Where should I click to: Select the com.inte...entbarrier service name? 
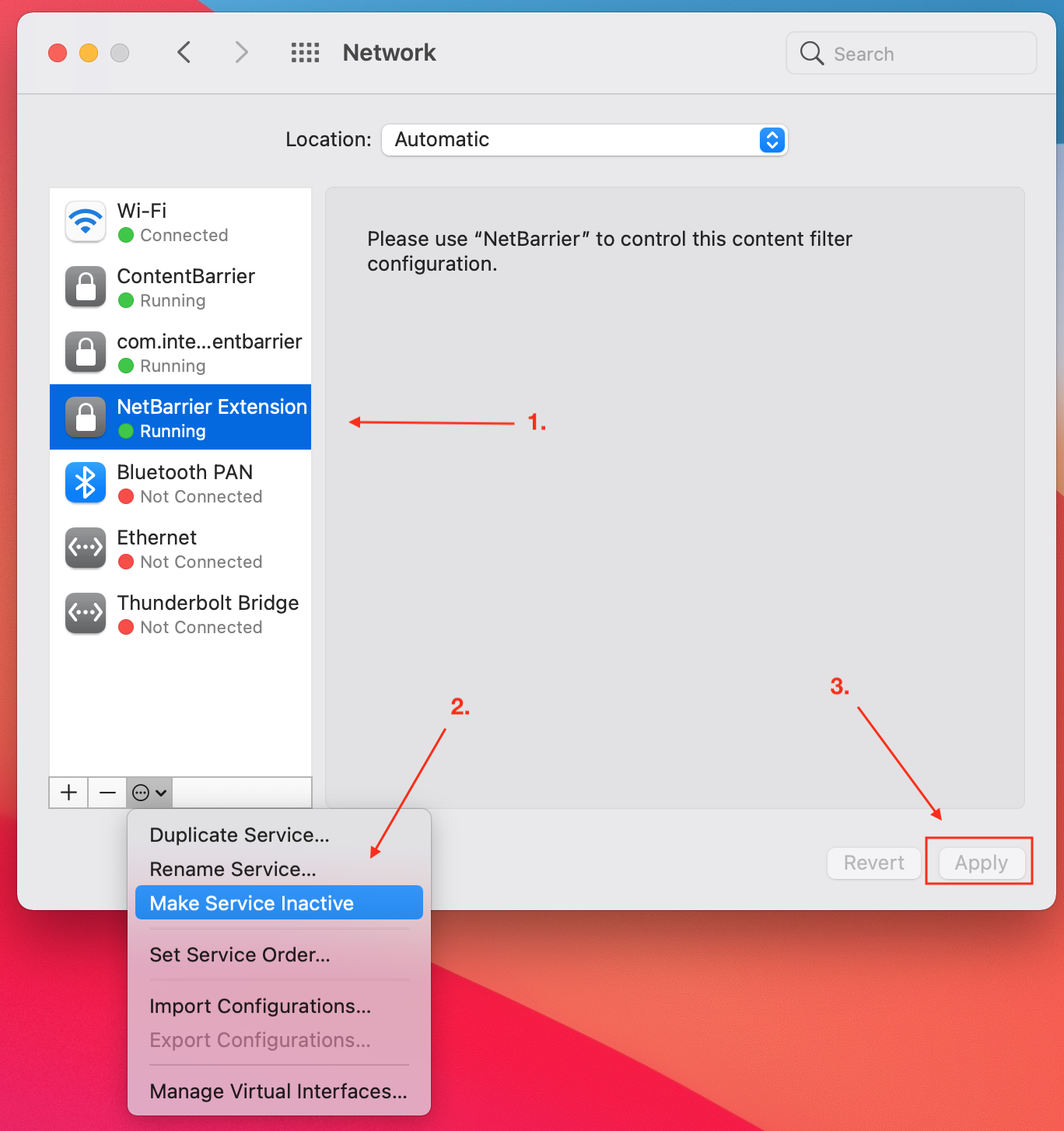click(209, 341)
